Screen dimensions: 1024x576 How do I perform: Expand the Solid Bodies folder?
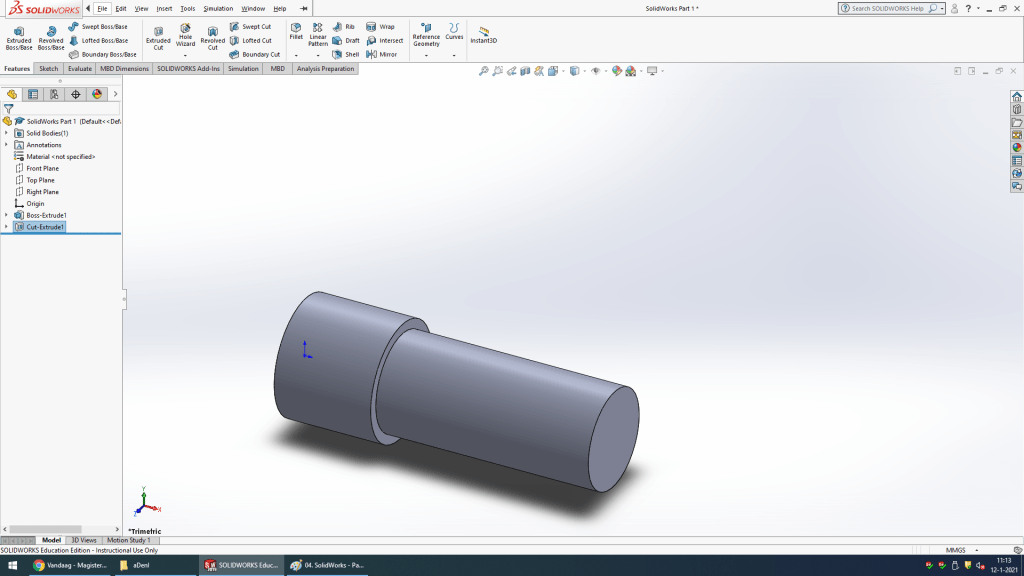(x=6, y=133)
